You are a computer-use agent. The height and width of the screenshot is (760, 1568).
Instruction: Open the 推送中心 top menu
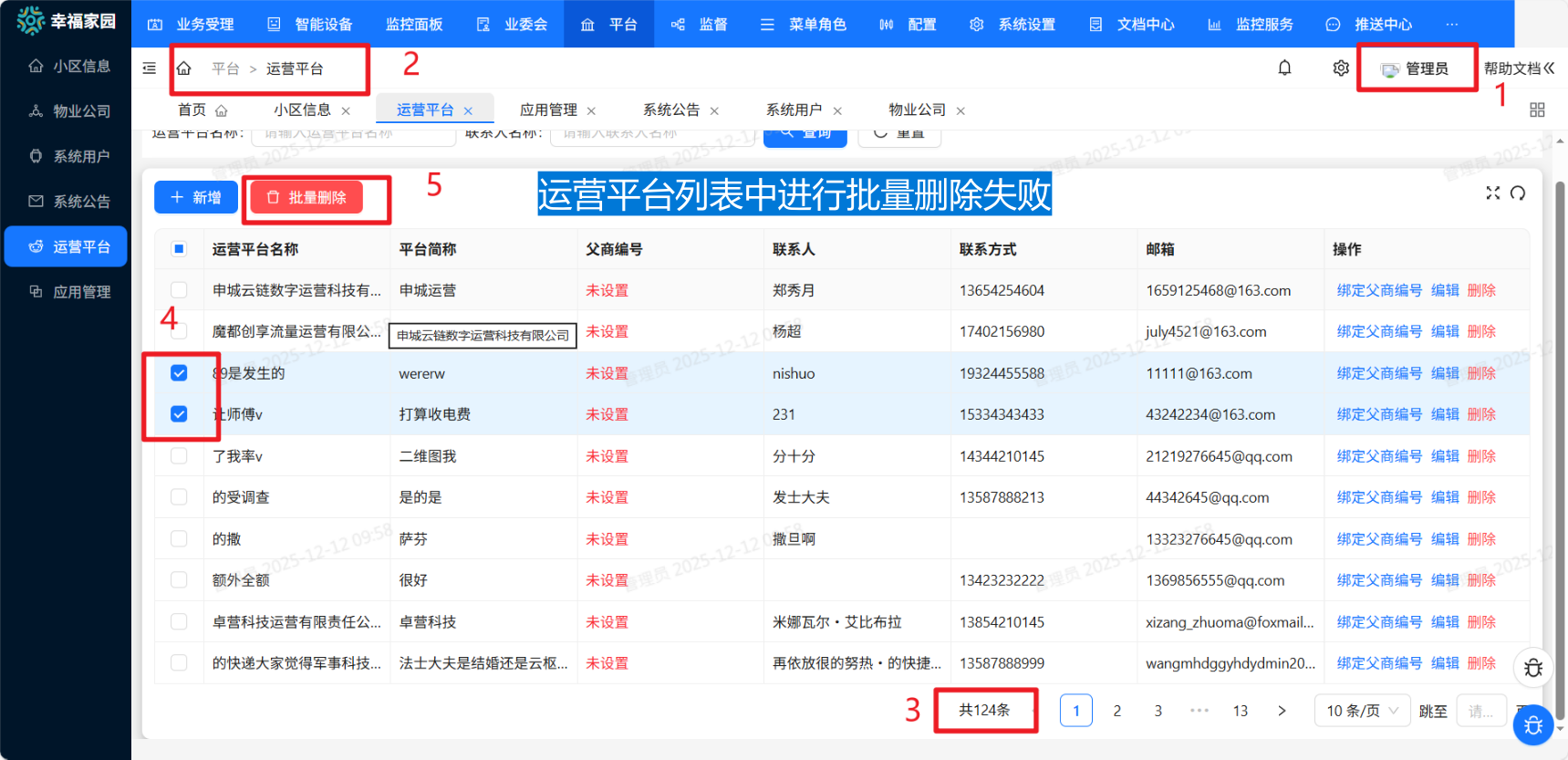coord(1369,24)
